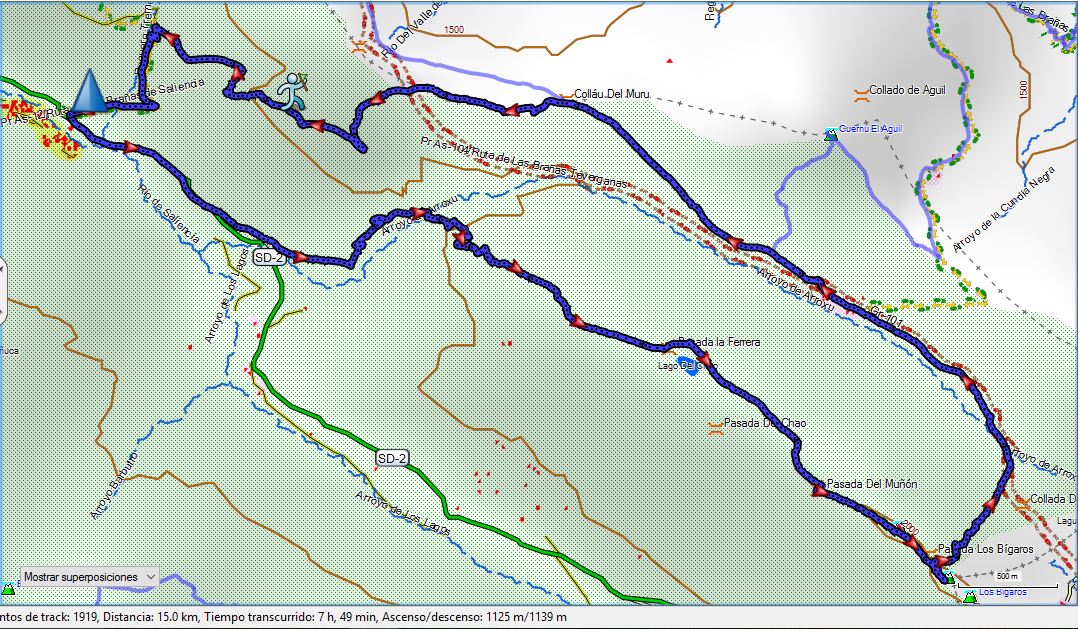Click the Collado de Aguil label
The image size is (1078, 629).
click(908, 89)
